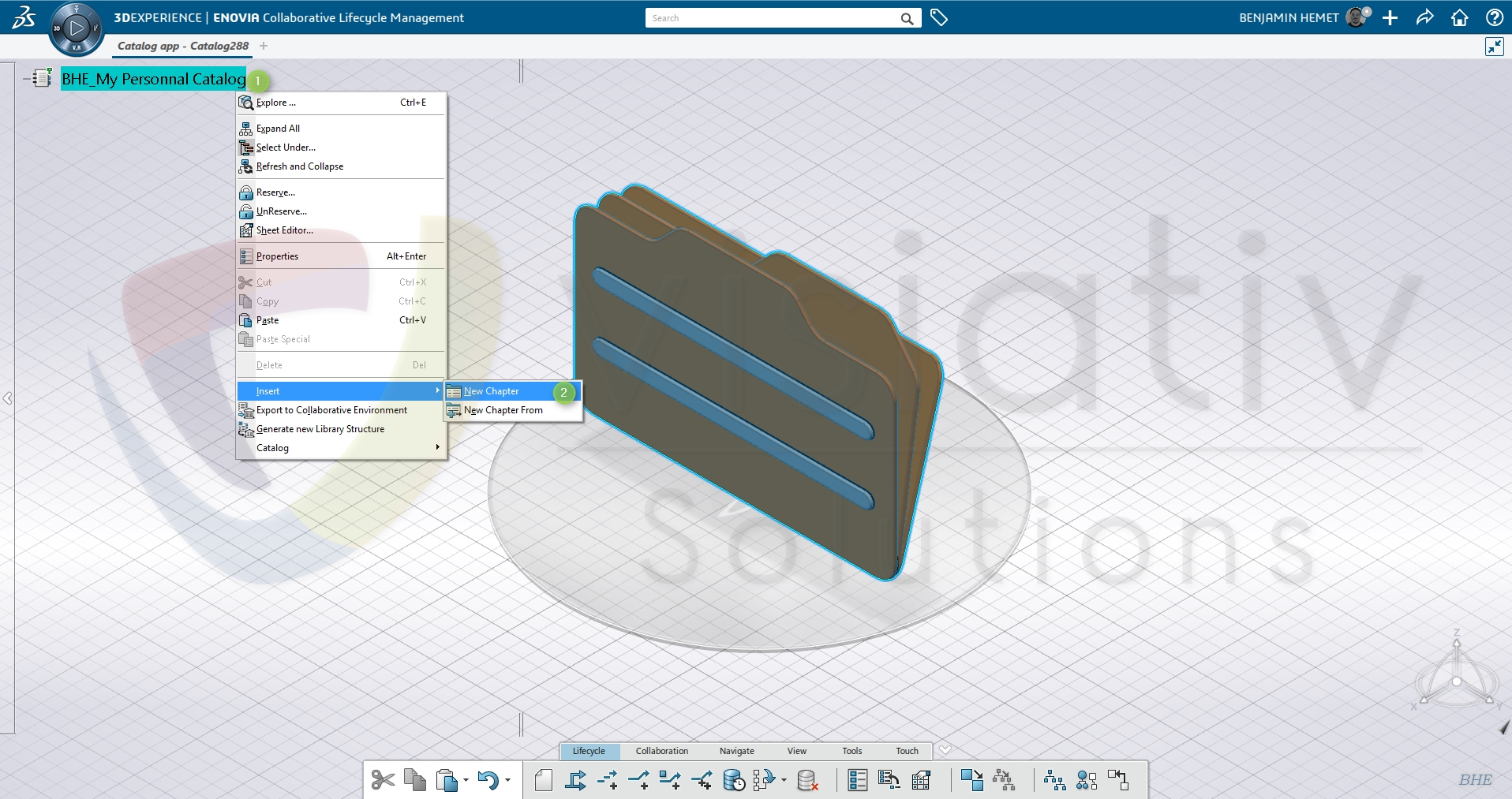Click the BENJAMIN HEMET profile avatar

click(1357, 17)
